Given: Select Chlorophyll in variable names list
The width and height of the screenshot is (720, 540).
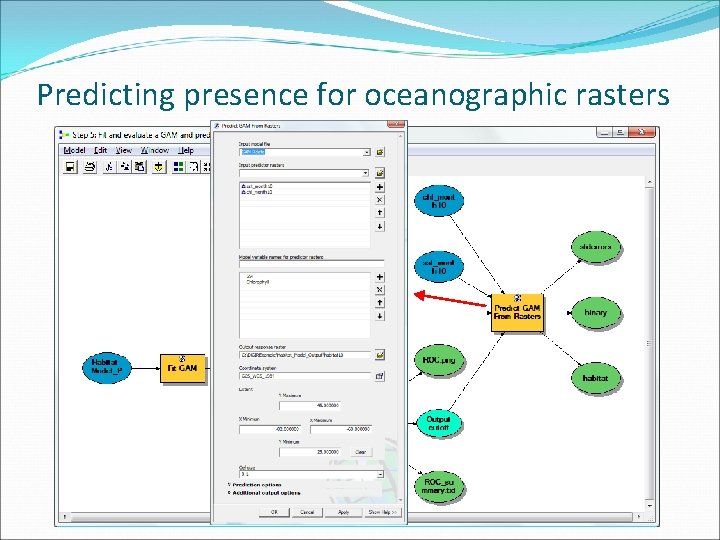Looking at the screenshot, I should [x=258, y=282].
